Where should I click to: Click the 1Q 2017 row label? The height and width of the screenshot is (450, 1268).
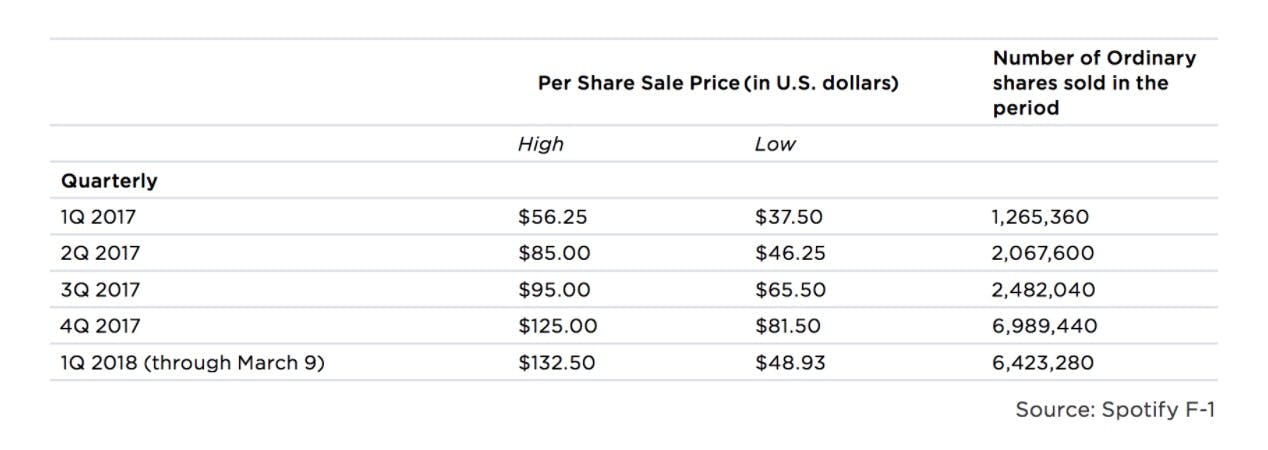click(x=100, y=217)
